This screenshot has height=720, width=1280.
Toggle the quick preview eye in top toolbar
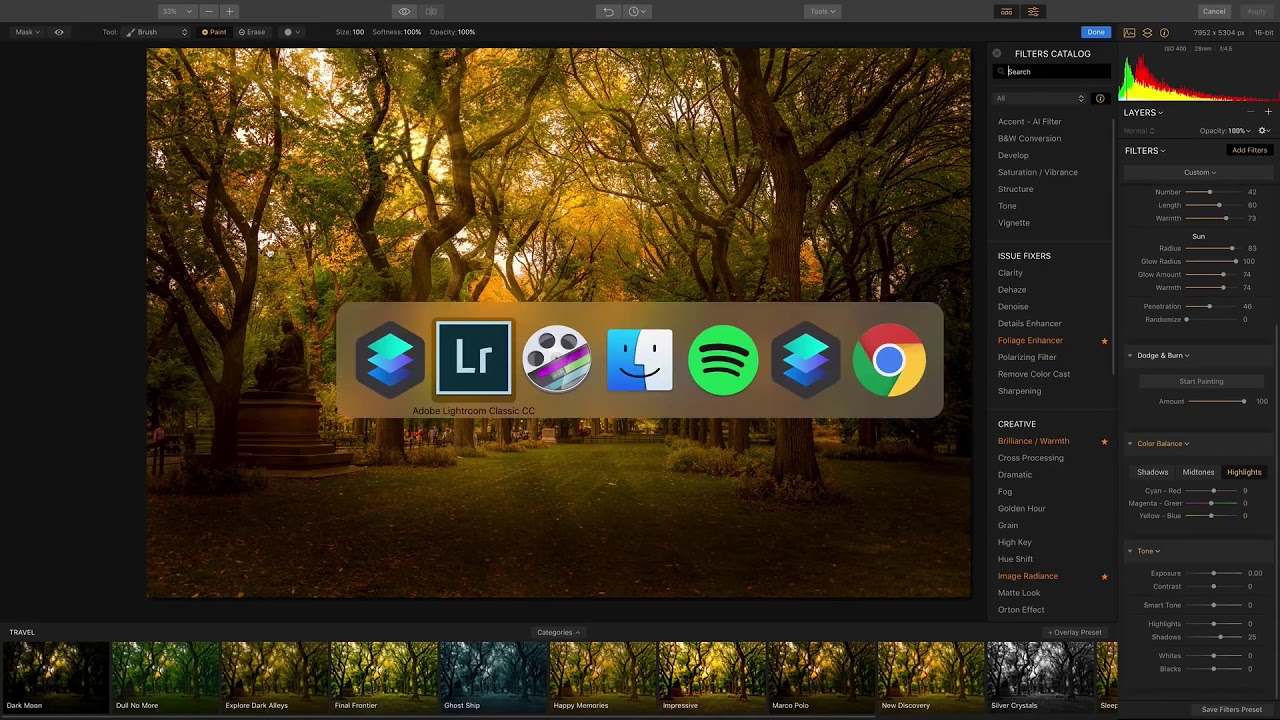point(404,11)
